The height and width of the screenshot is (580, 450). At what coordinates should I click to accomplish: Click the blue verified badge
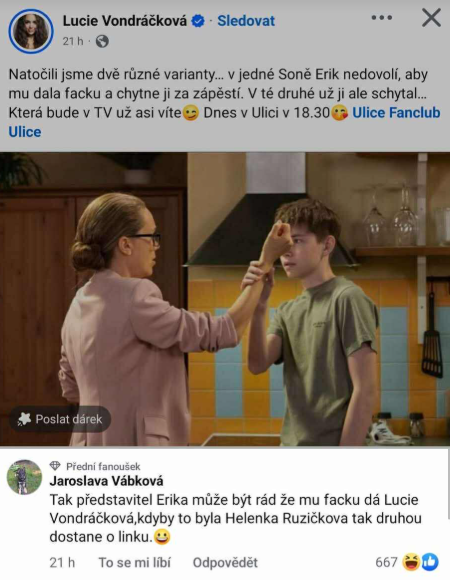tap(198, 21)
